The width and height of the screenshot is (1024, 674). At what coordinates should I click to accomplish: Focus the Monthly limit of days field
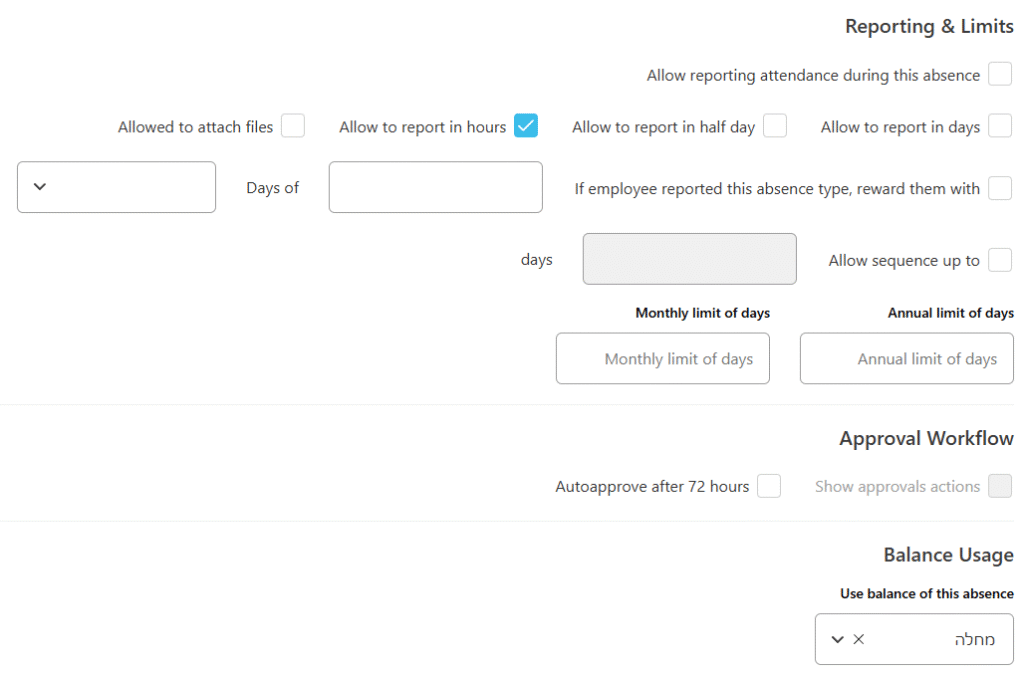tap(662, 359)
